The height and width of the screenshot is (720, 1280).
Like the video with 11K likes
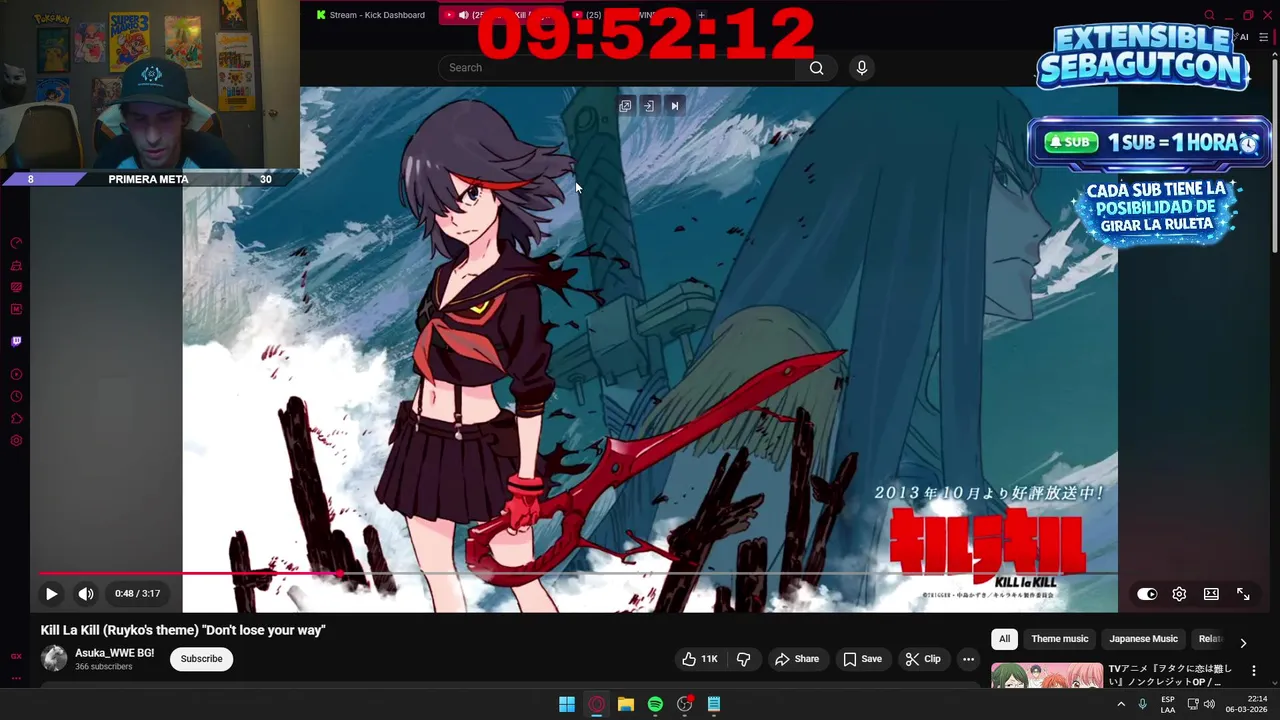point(700,659)
